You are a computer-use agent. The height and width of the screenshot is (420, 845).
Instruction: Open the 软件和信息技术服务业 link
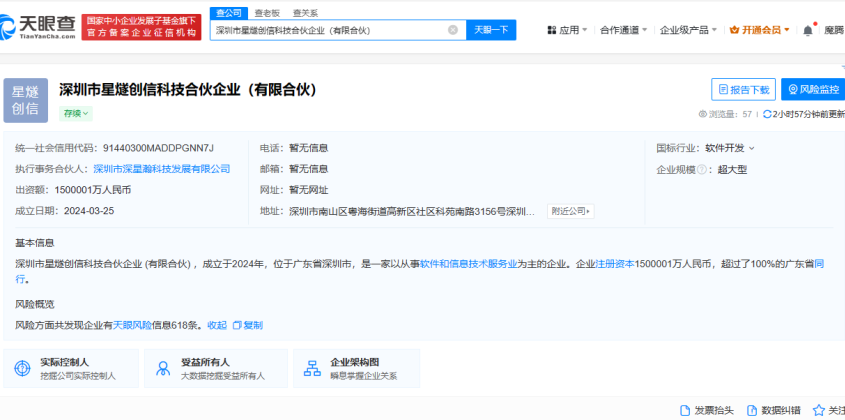(x=468, y=264)
